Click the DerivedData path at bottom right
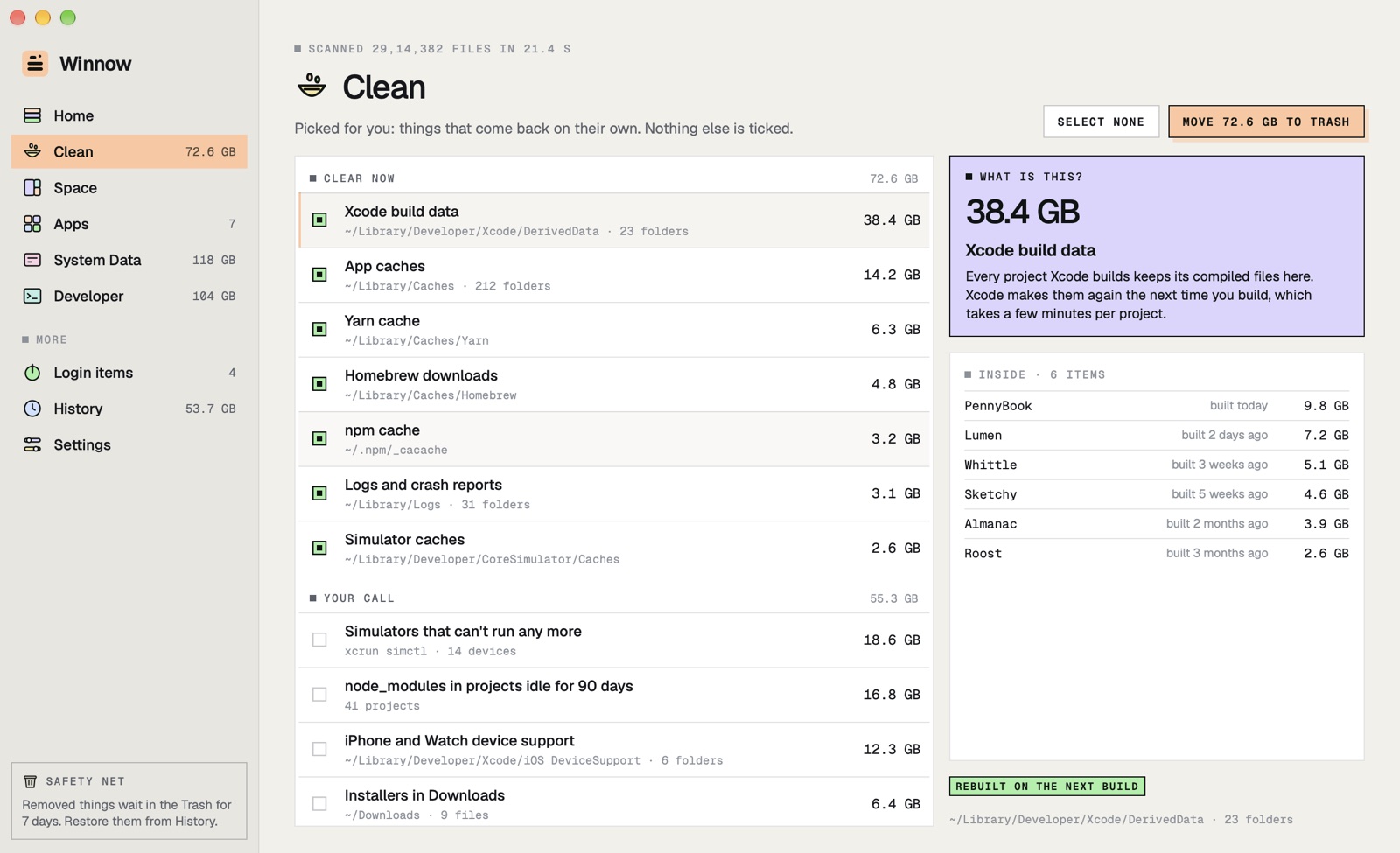This screenshot has width=1400, height=853. [x=1121, y=820]
